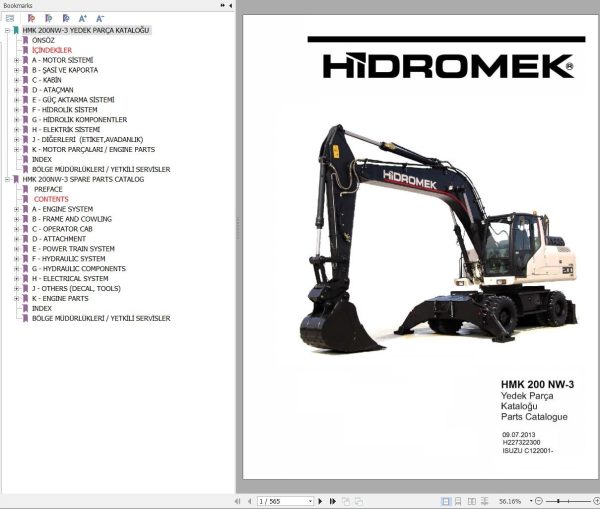Collapse HMK 200NW-3 YEDEK PARÇA KATALOĞU tree

pos(7,30)
